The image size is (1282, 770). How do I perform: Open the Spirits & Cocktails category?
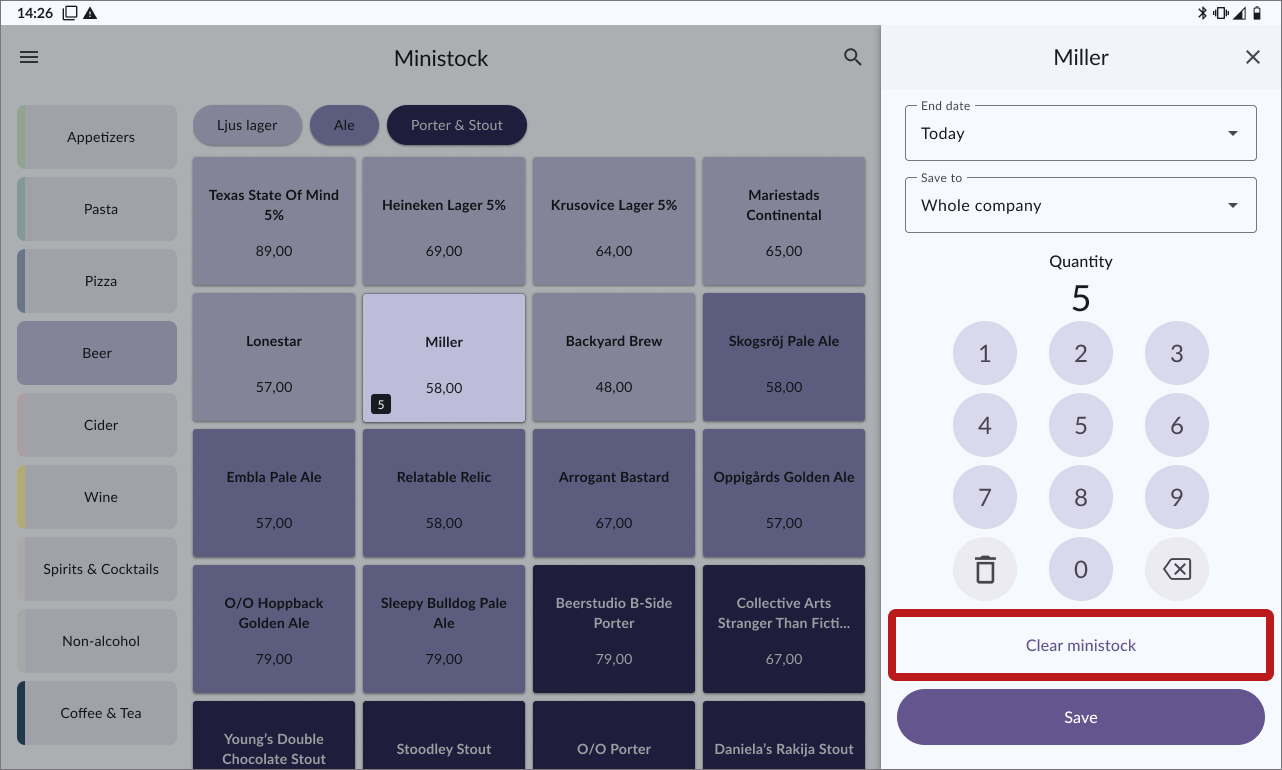97,569
